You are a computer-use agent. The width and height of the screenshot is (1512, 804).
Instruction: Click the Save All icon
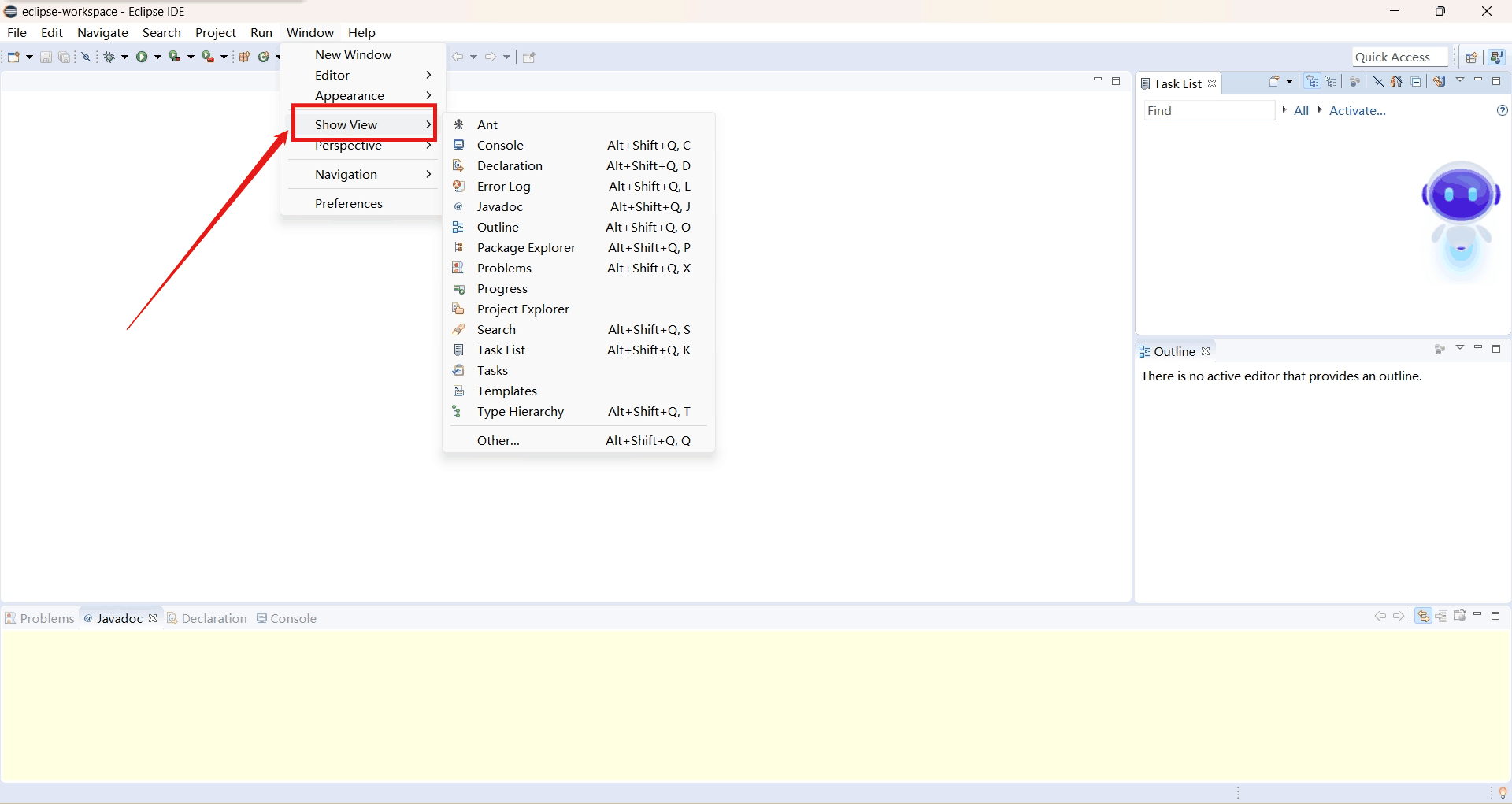pos(65,57)
